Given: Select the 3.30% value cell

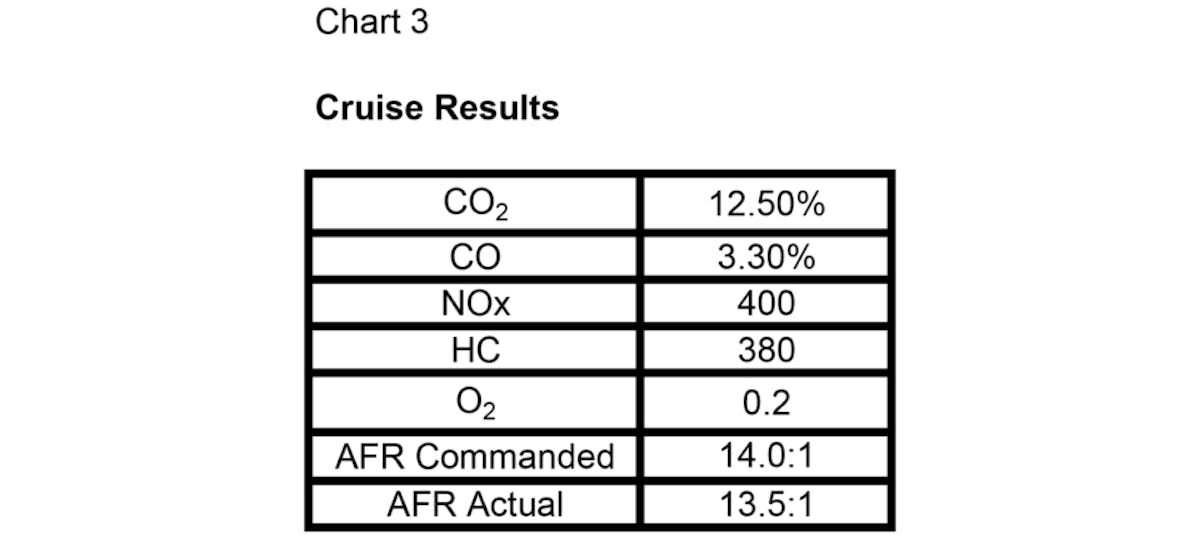Looking at the screenshot, I should 767,258.
